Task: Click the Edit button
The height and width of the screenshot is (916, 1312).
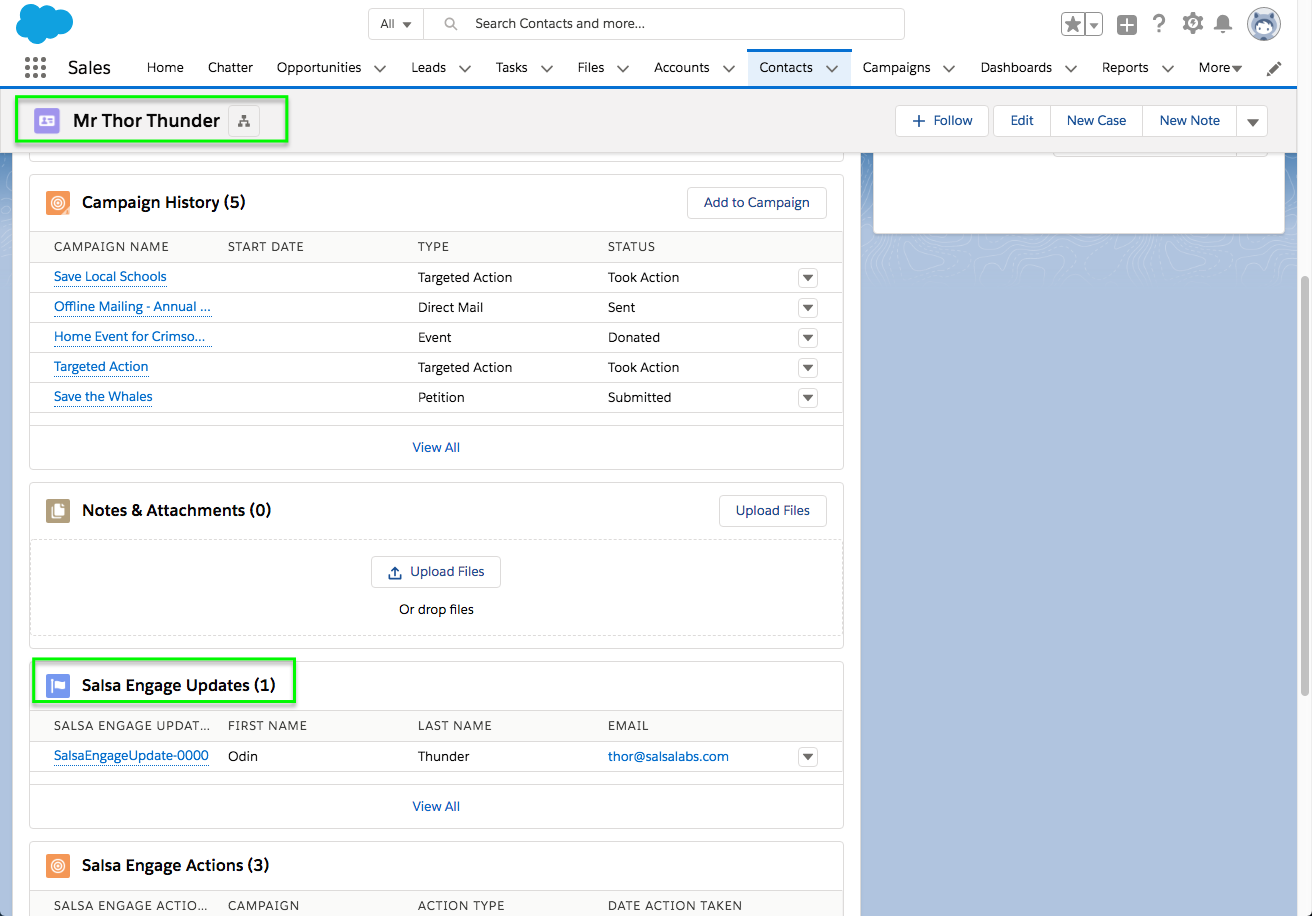Action: [1022, 121]
